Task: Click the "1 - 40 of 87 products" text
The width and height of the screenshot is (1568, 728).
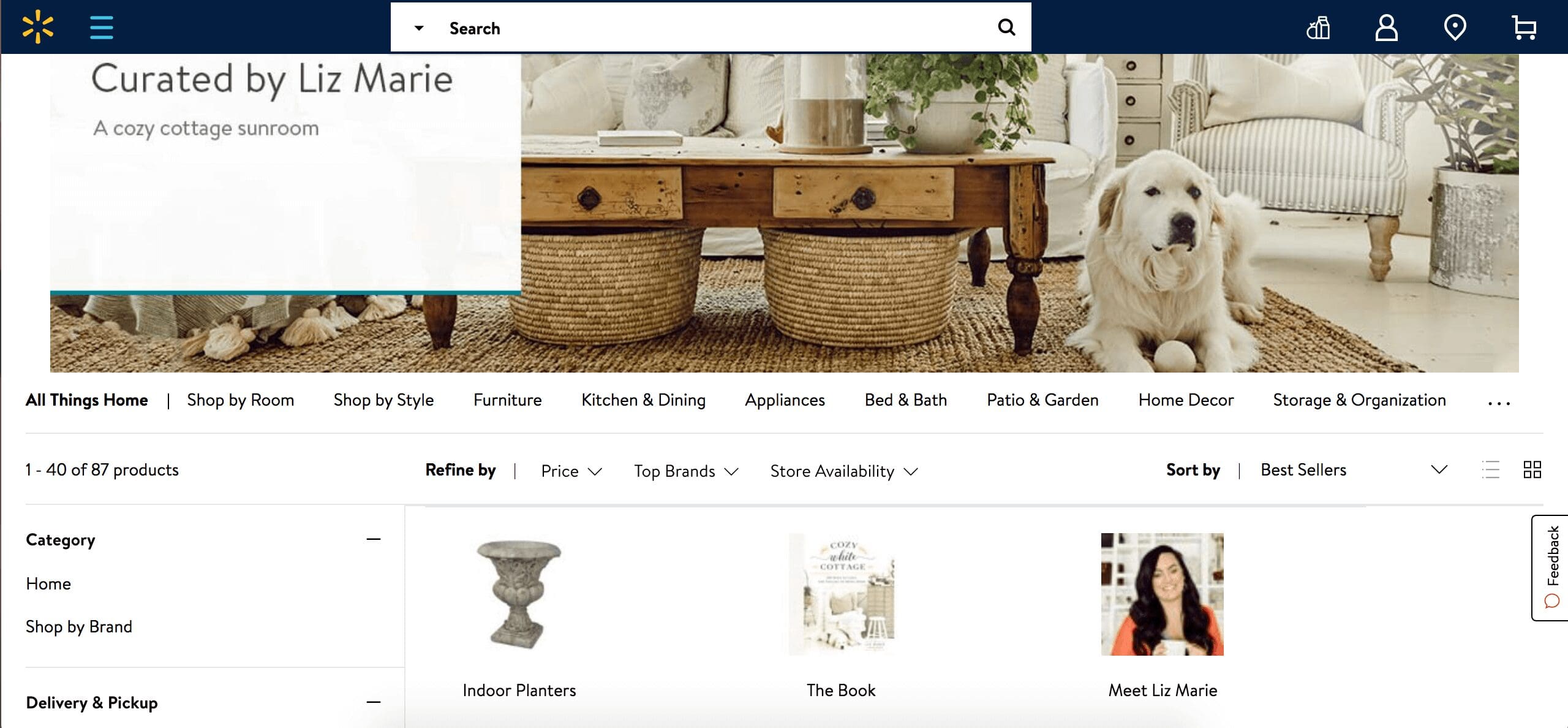Action: 102,470
